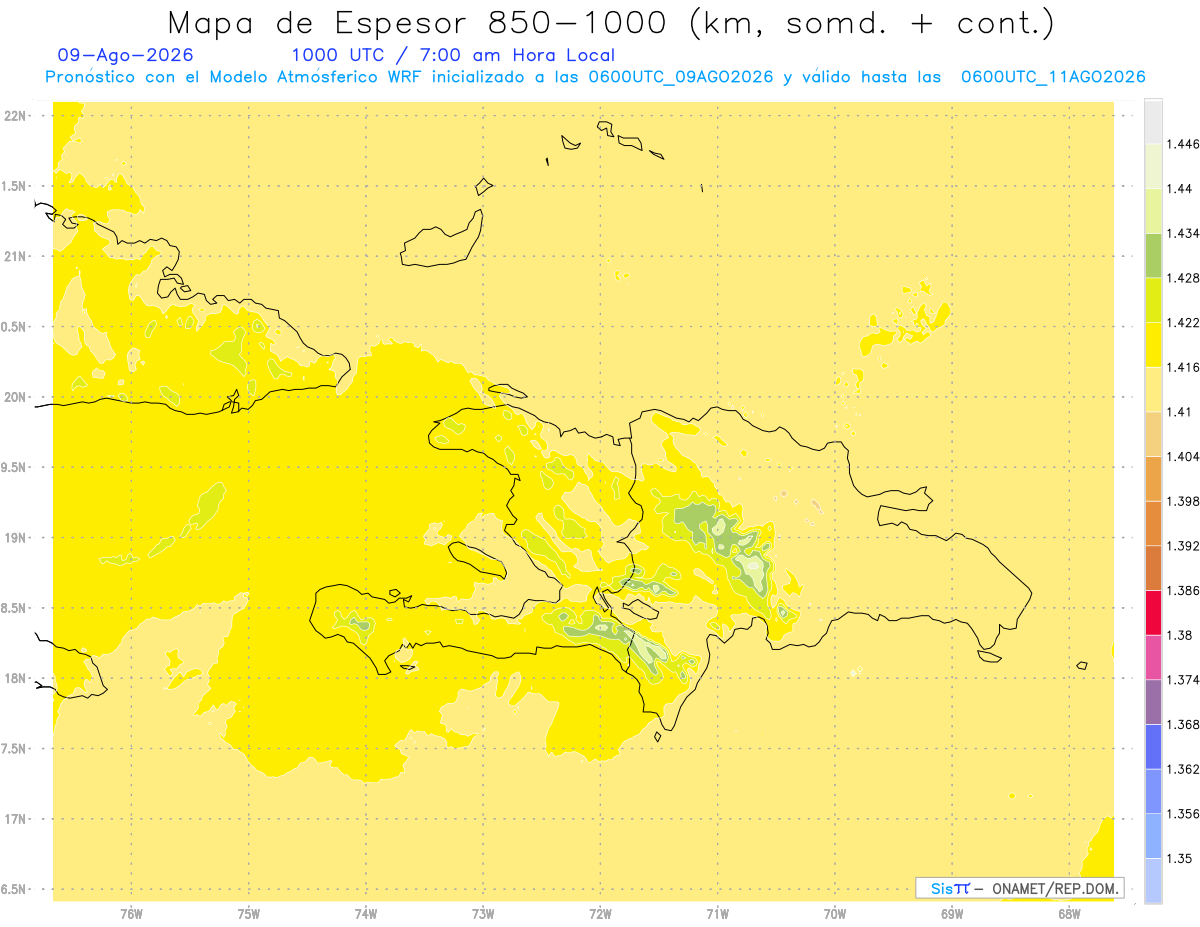The width and height of the screenshot is (1200, 927).
Task: Click the light gray legend swatch above 1.446
Action: coord(1153,121)
